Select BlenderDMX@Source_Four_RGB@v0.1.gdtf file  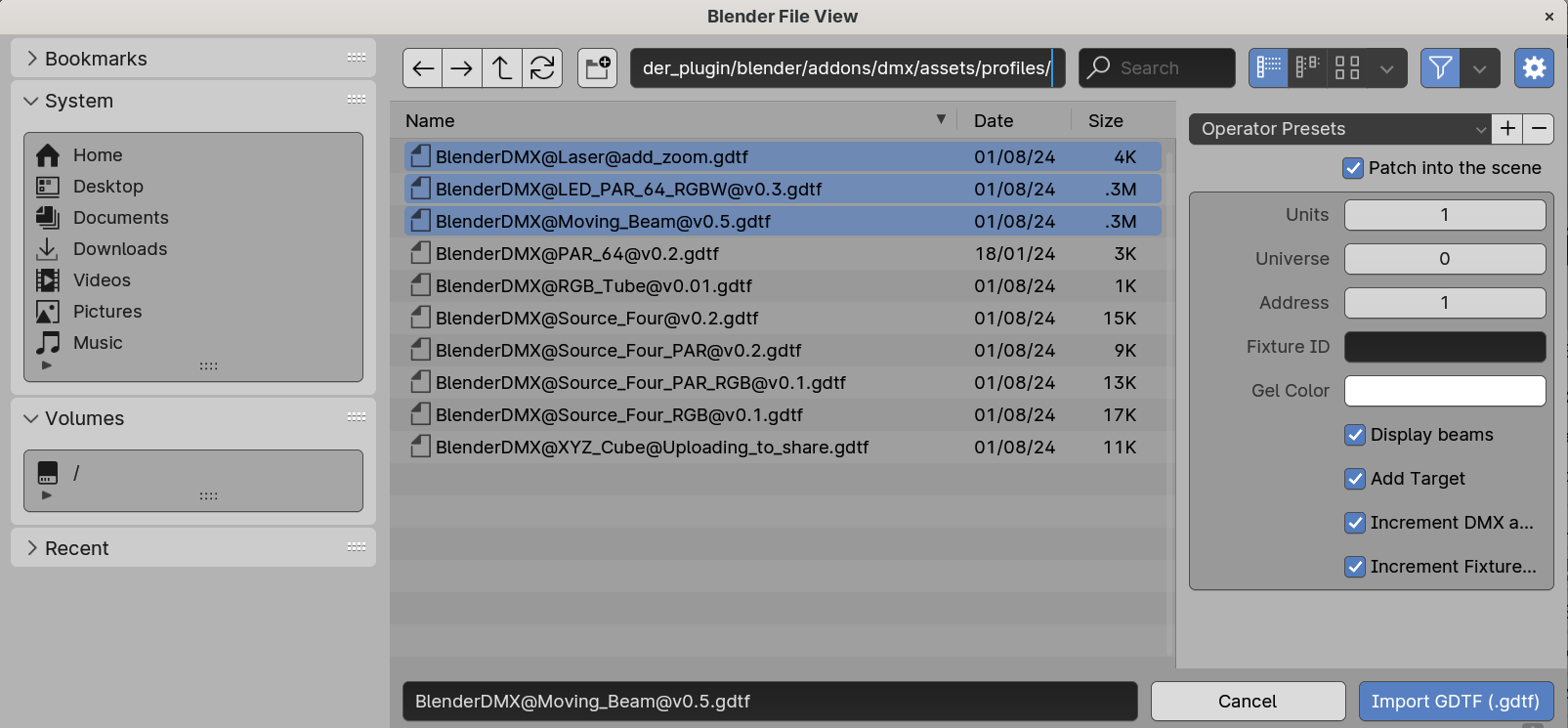783,414
